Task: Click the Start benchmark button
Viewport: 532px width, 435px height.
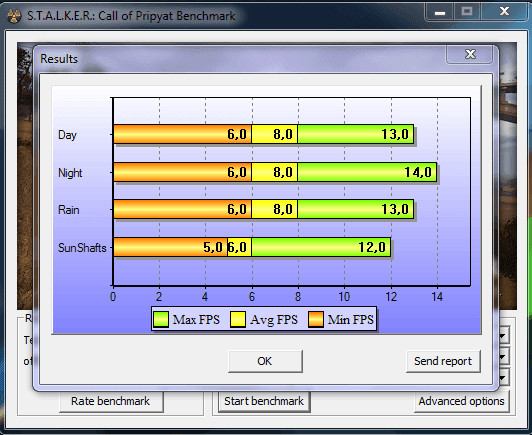Action: 264,401
